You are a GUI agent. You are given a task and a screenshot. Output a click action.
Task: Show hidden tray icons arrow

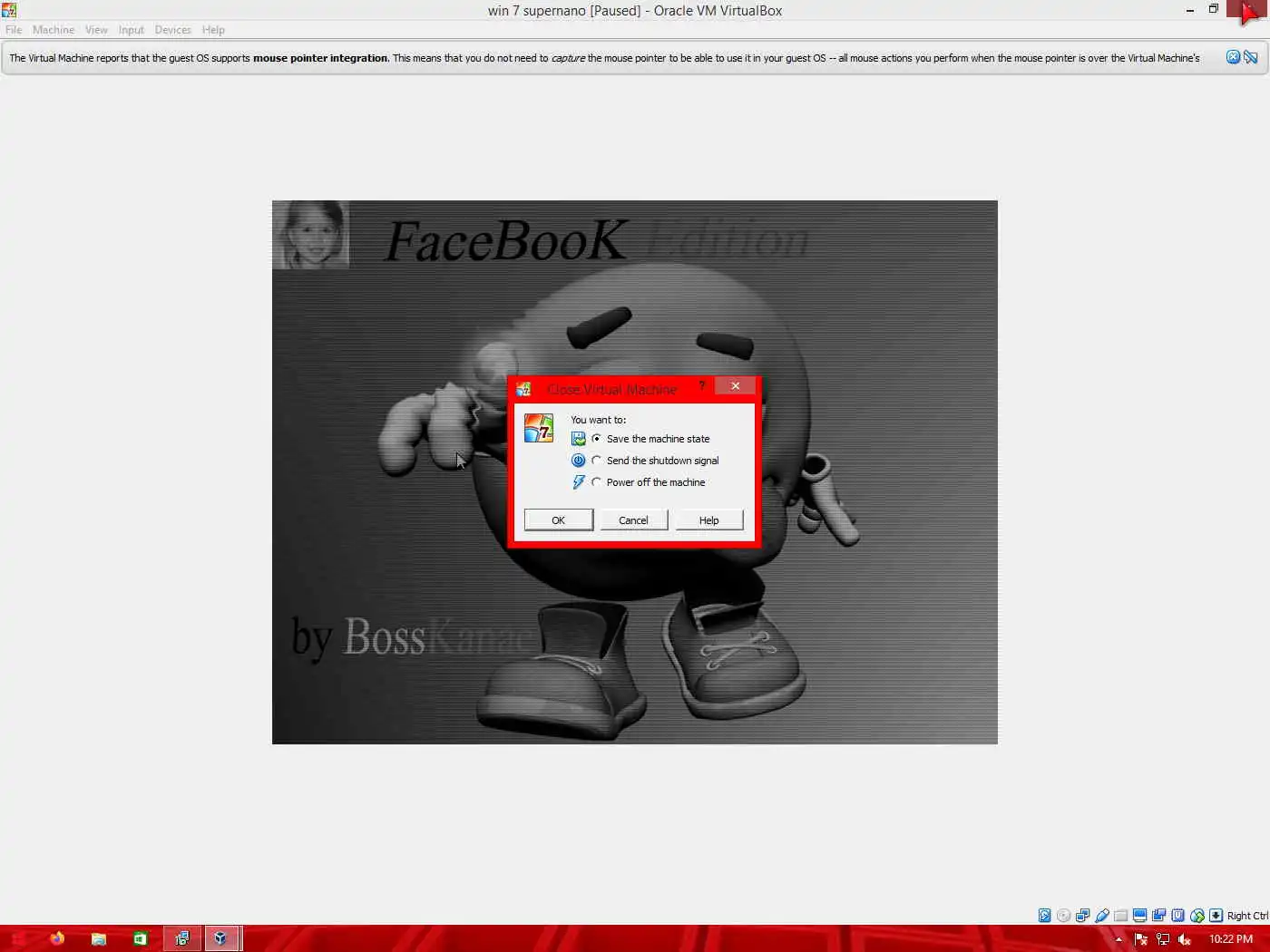1119,939
